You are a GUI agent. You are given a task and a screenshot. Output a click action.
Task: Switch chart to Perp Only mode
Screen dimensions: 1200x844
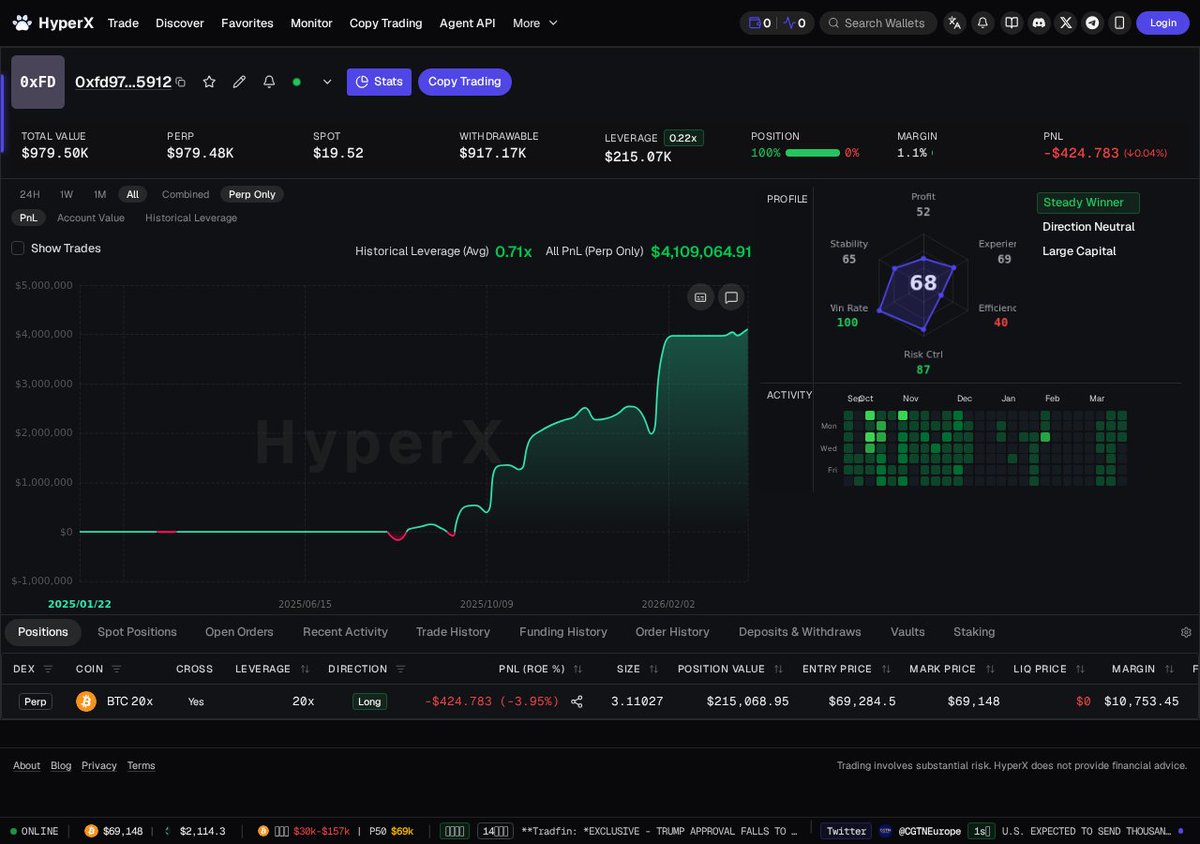[252, 194]
